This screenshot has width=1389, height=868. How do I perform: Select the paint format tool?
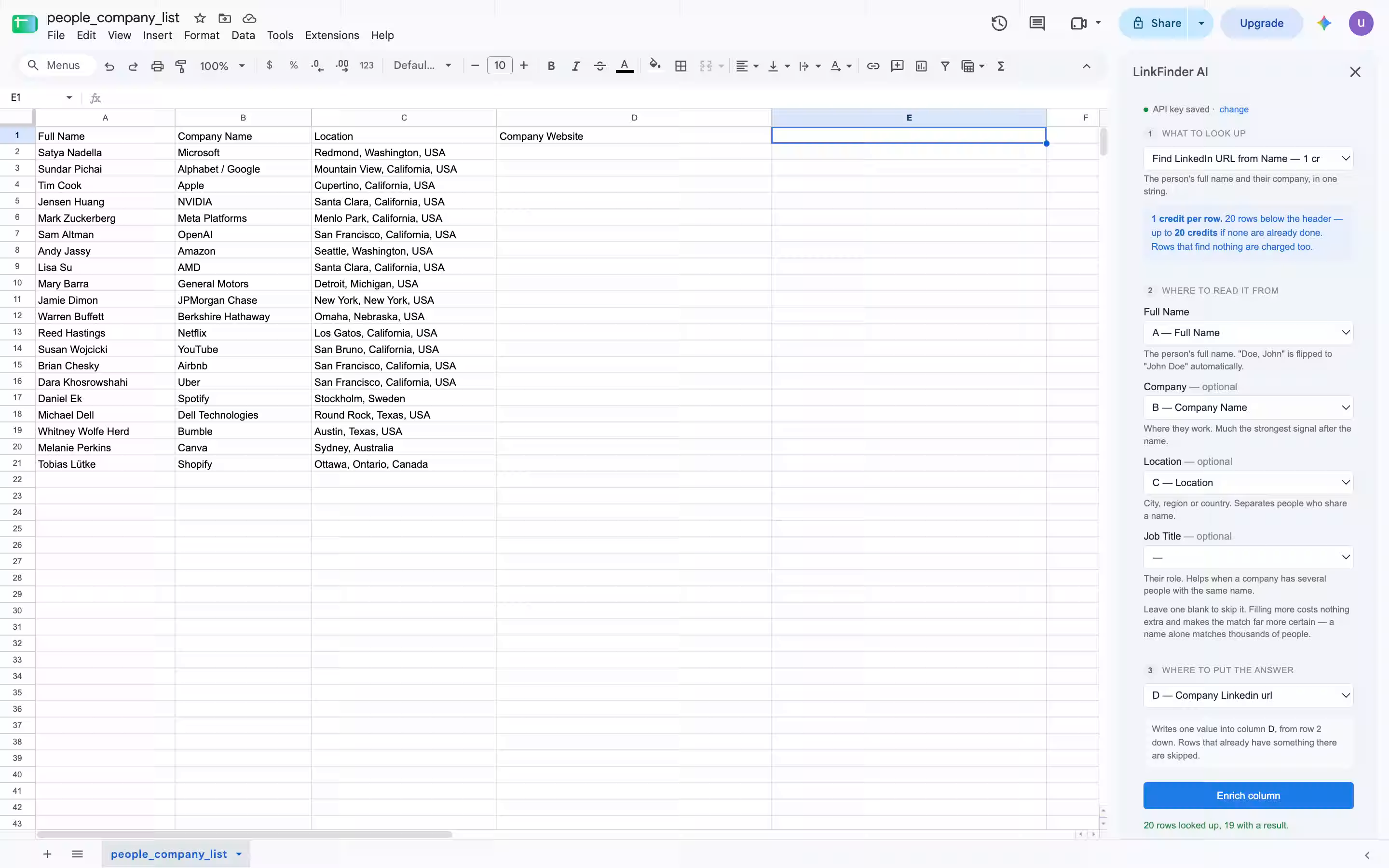pyautogui.click(x=181, y=66)
